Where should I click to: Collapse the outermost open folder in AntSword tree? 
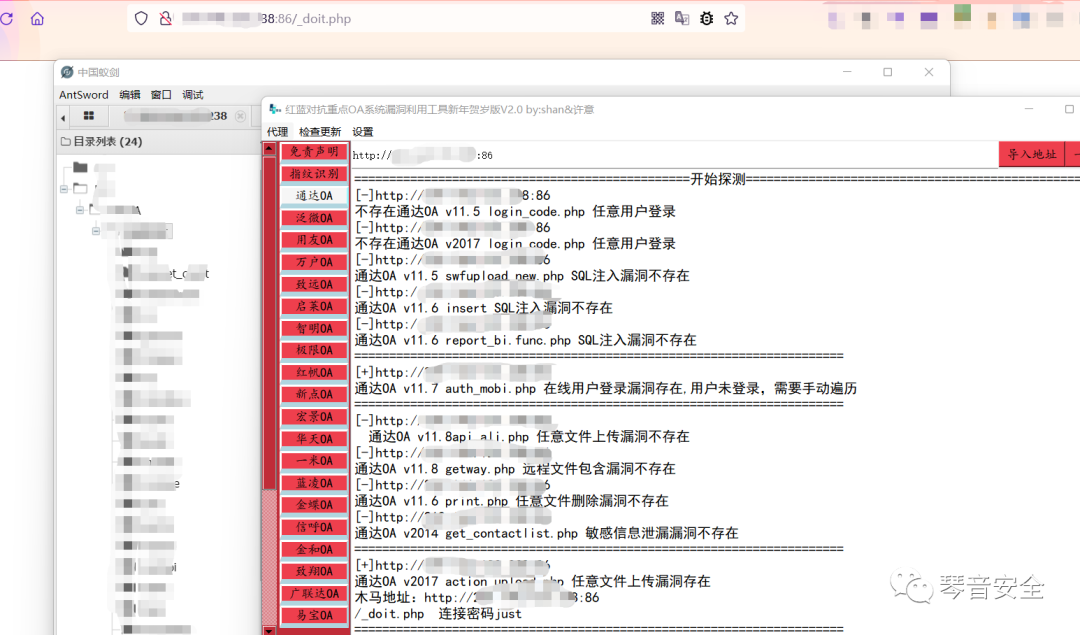64,188
